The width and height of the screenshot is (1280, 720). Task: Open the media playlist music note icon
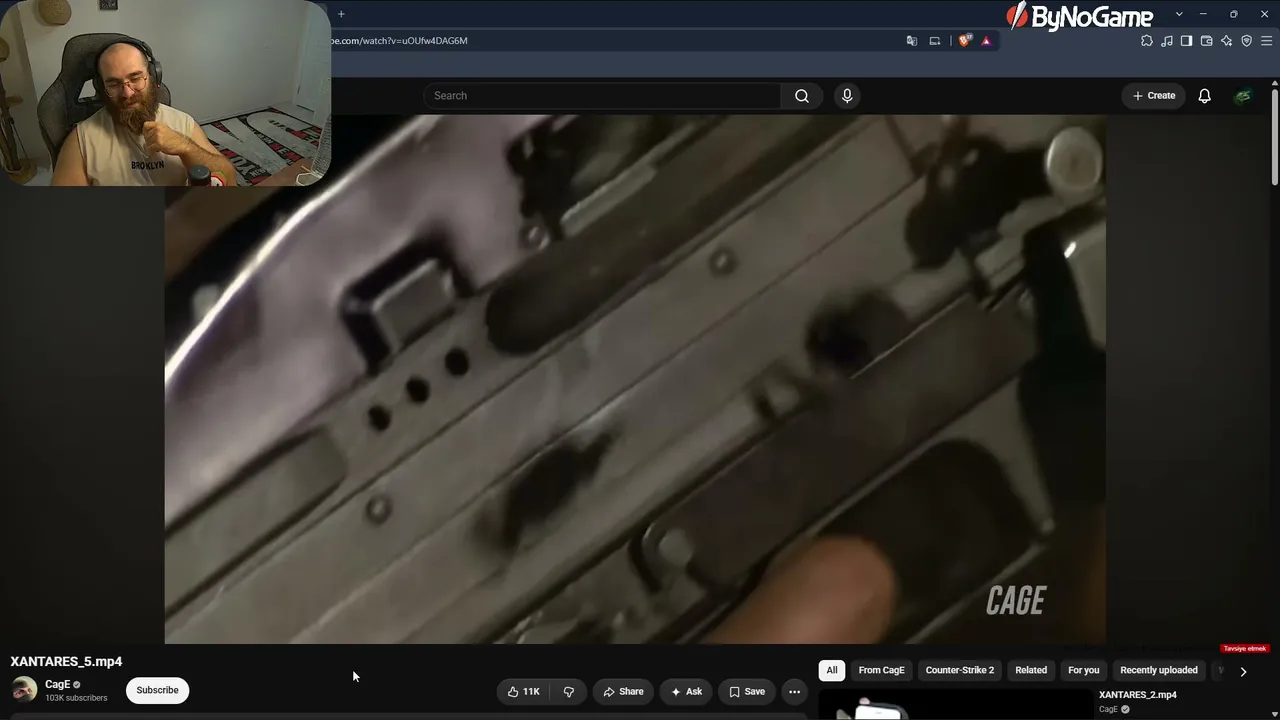click(1167, 41)
